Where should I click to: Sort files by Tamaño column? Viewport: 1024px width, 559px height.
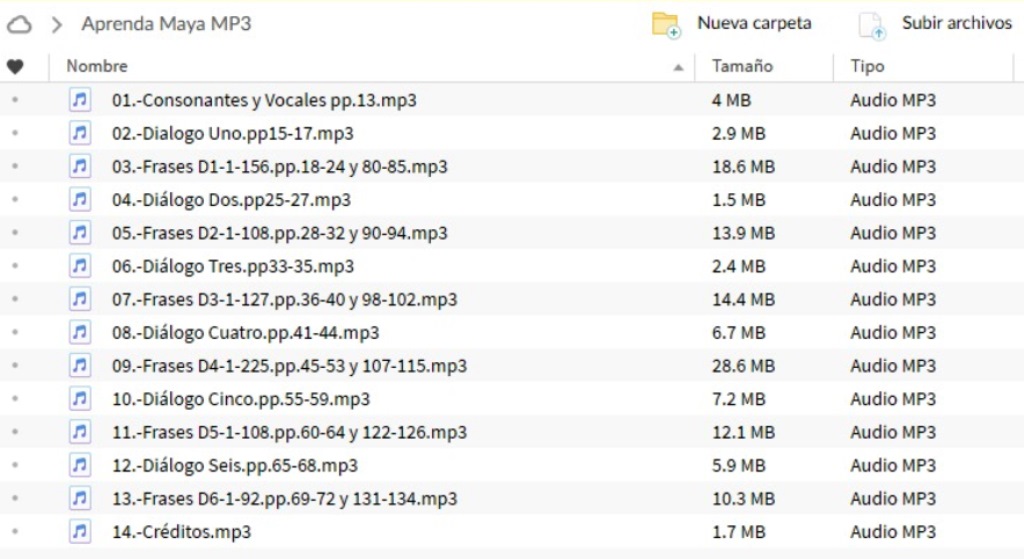tap(742, 67)
